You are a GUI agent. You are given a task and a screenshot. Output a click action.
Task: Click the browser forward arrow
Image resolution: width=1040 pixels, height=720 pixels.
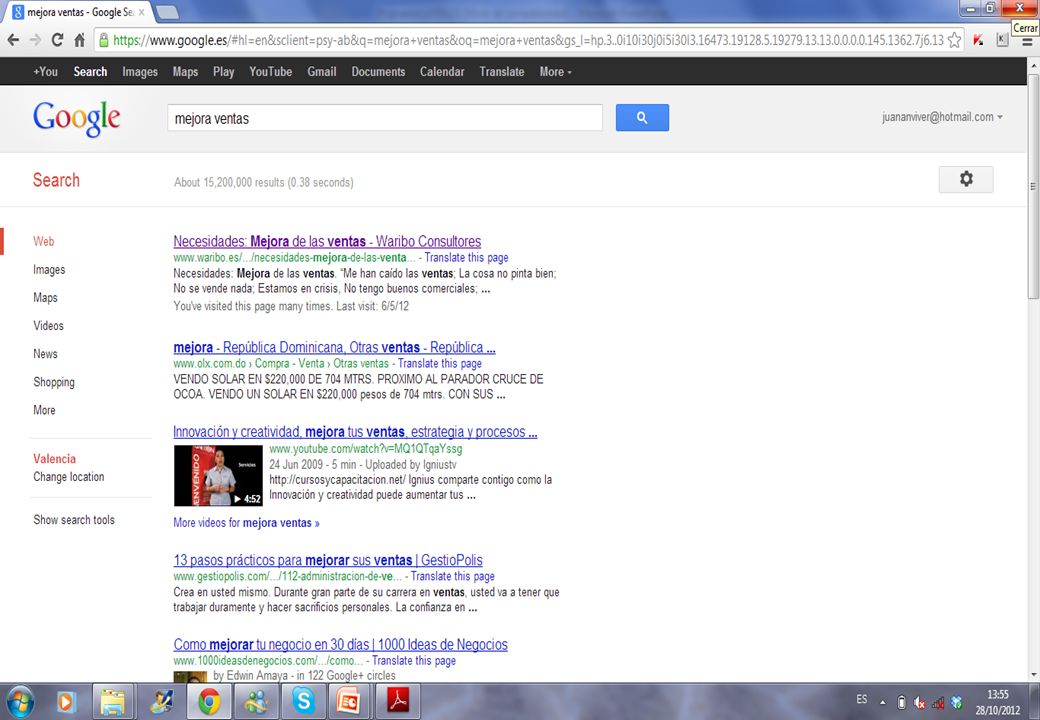(x=35, y=40)
